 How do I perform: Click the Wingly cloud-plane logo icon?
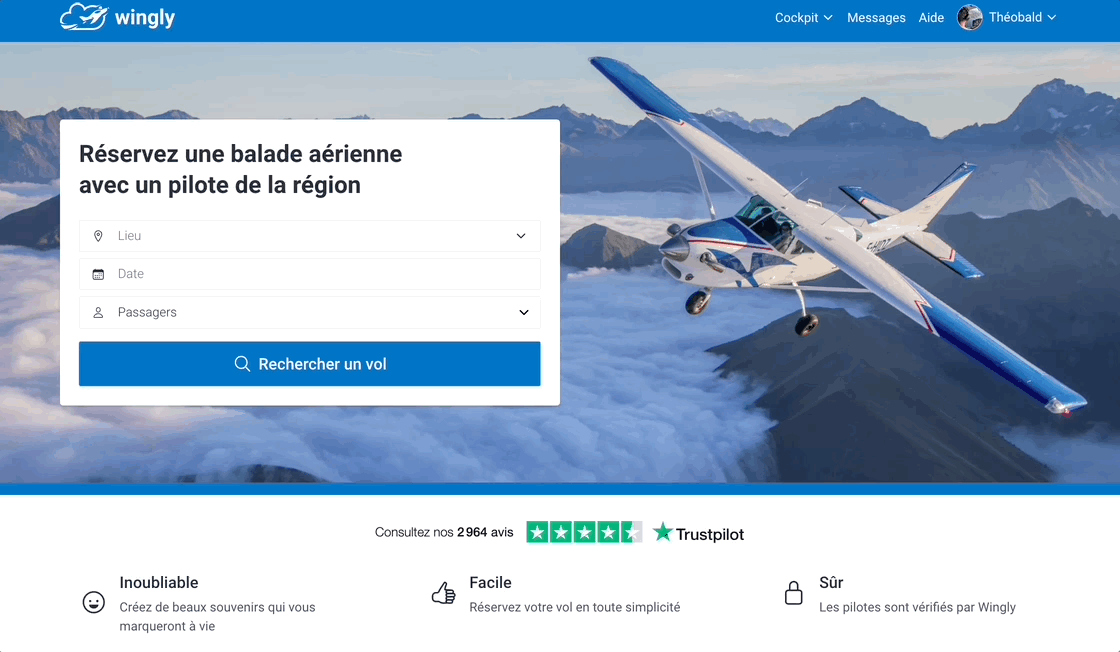pyautogui.click(x=84, y=16)
